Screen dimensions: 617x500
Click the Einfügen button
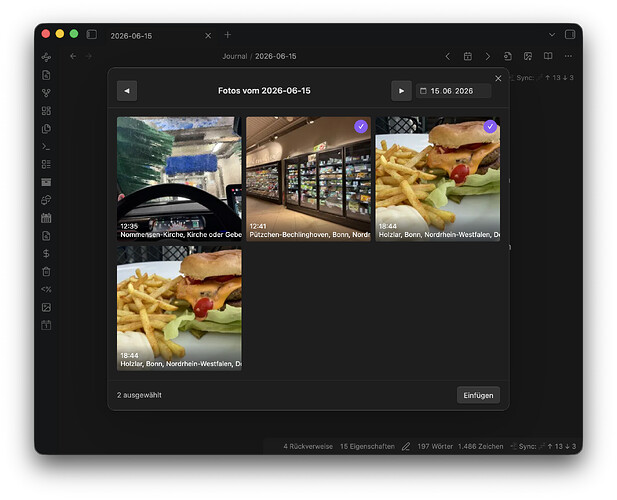(x=478, y=395)
